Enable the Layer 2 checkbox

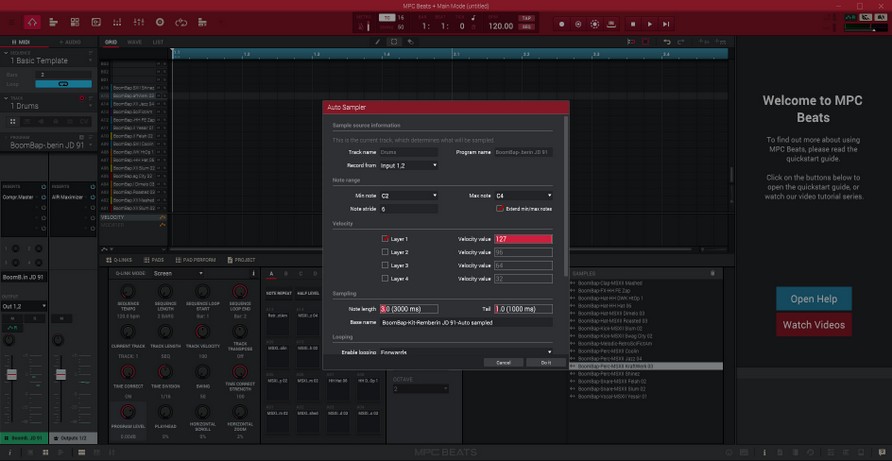[385, 252]
